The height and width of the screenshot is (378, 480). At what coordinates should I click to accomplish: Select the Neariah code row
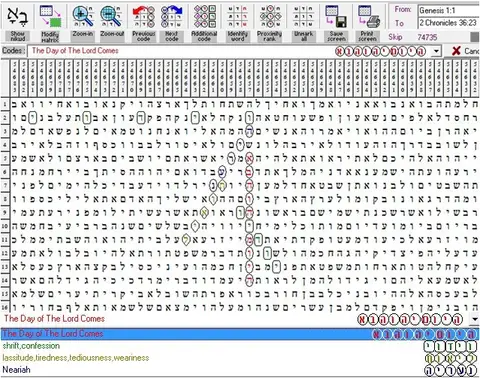pyautogui.click(x=240, y=370)
